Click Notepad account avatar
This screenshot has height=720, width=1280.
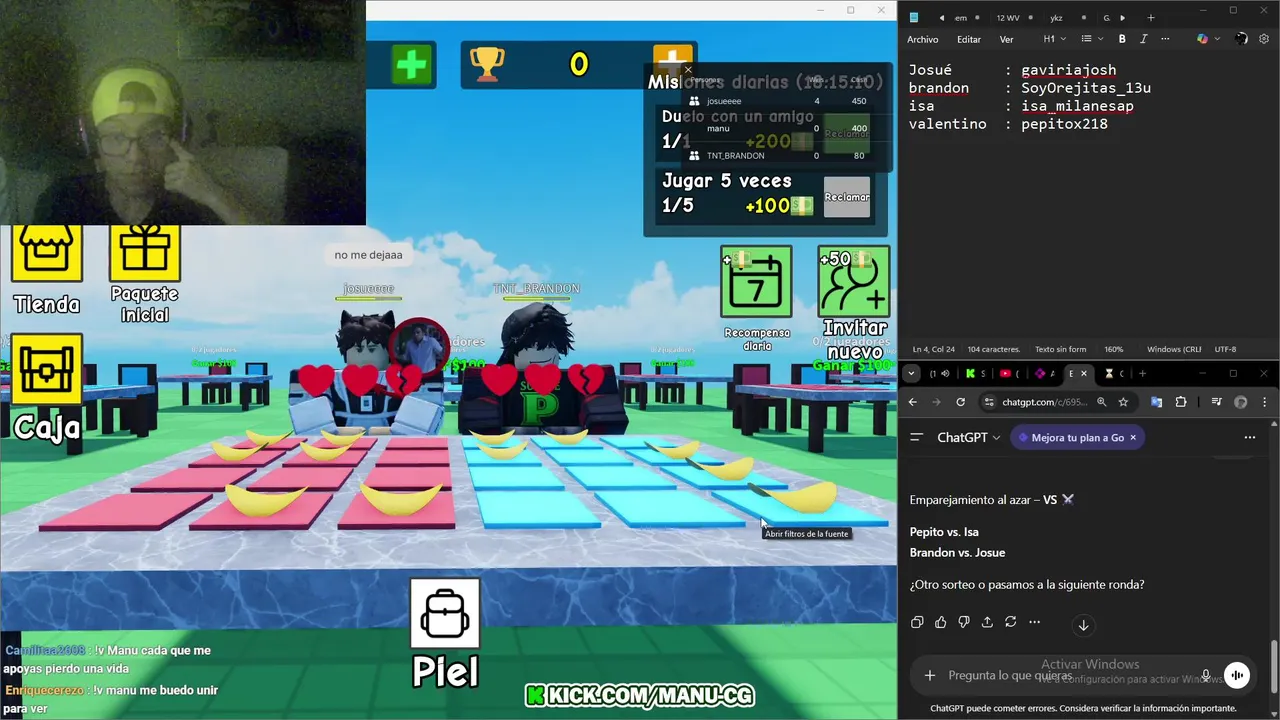1241,39
